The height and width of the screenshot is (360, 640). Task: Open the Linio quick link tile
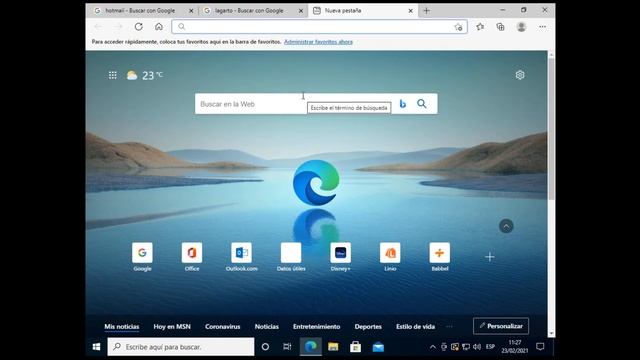click(390, 257)
